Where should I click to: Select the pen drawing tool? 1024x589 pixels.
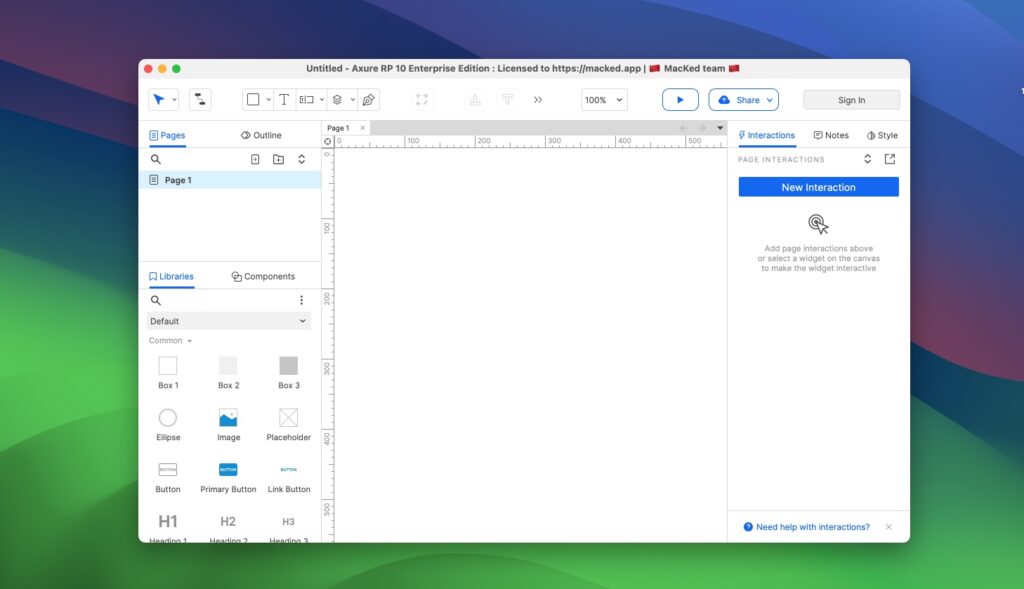368,98
